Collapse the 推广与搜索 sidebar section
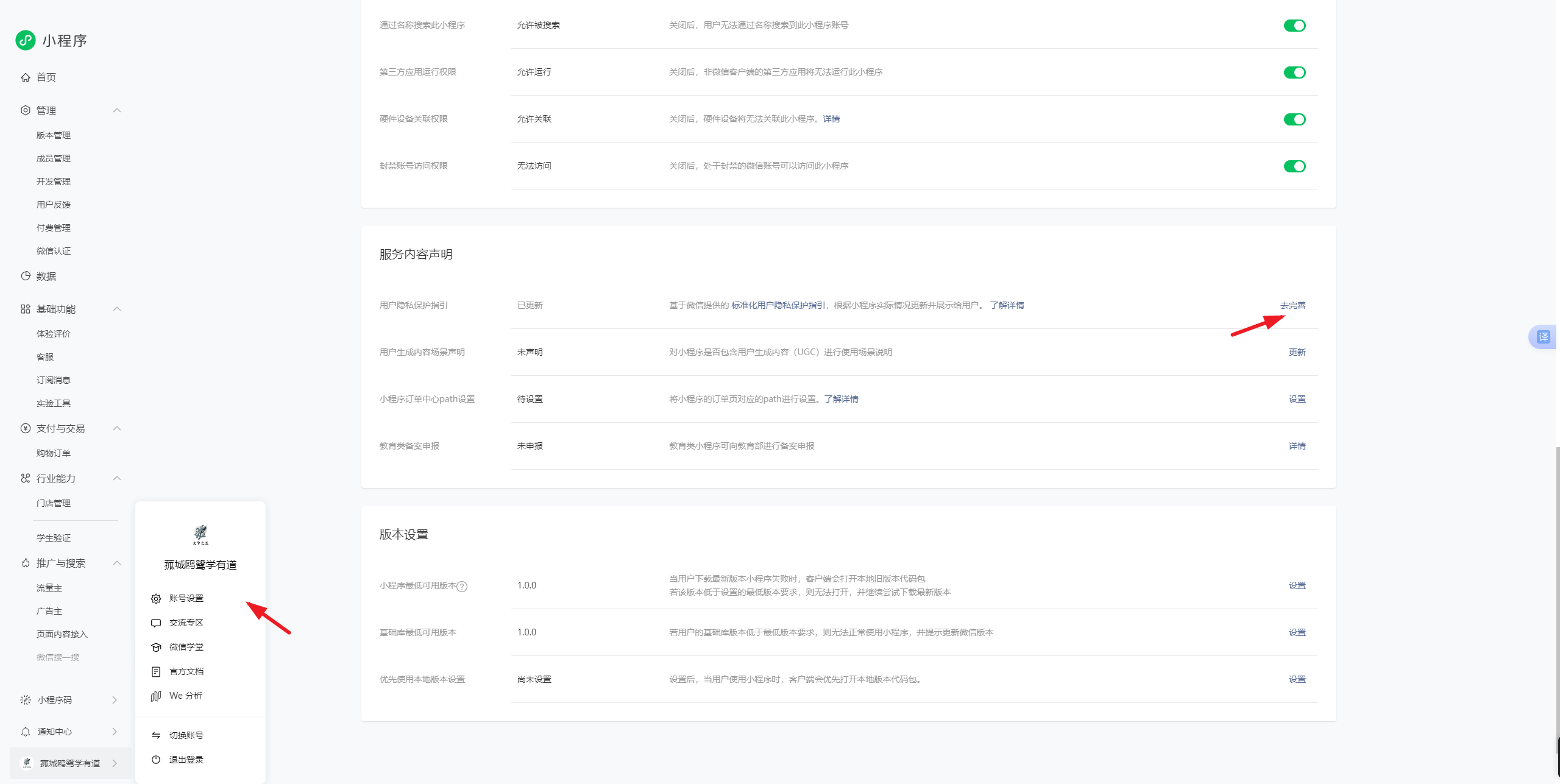Viewport: 1560px width, 784px height. [117, 563]
